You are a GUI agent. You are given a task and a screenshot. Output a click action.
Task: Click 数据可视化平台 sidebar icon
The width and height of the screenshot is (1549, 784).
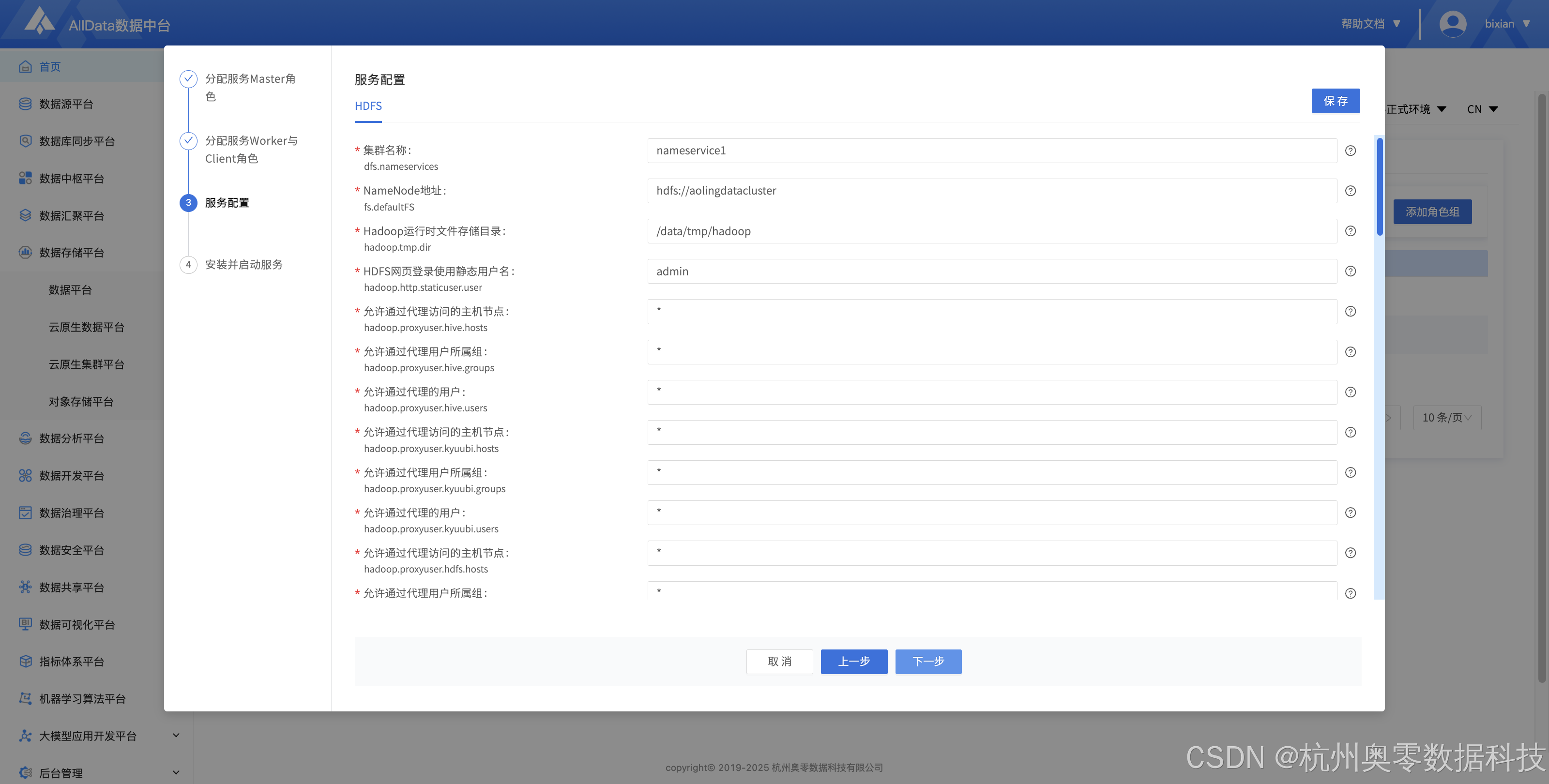coord(25,624)
